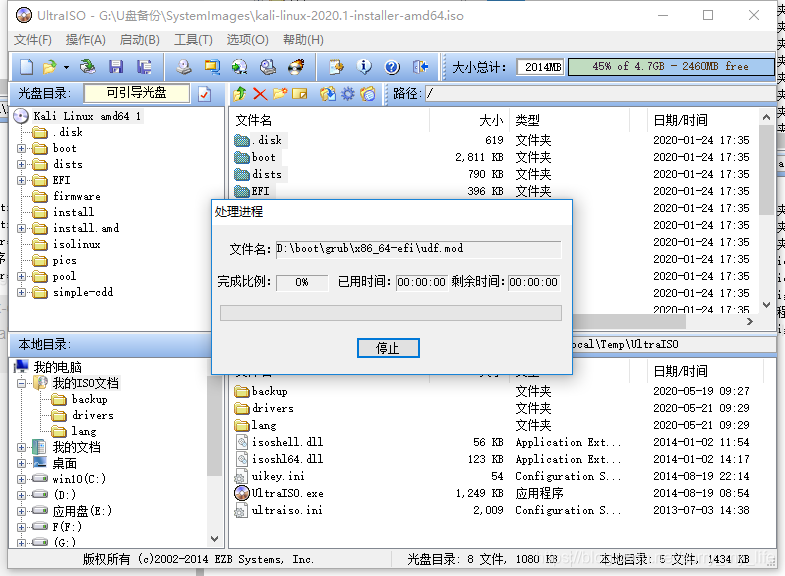Expand the dists folder tree node
Viewport: 785px width, 576px height.
pyautogui.click(x=21, y=164)
